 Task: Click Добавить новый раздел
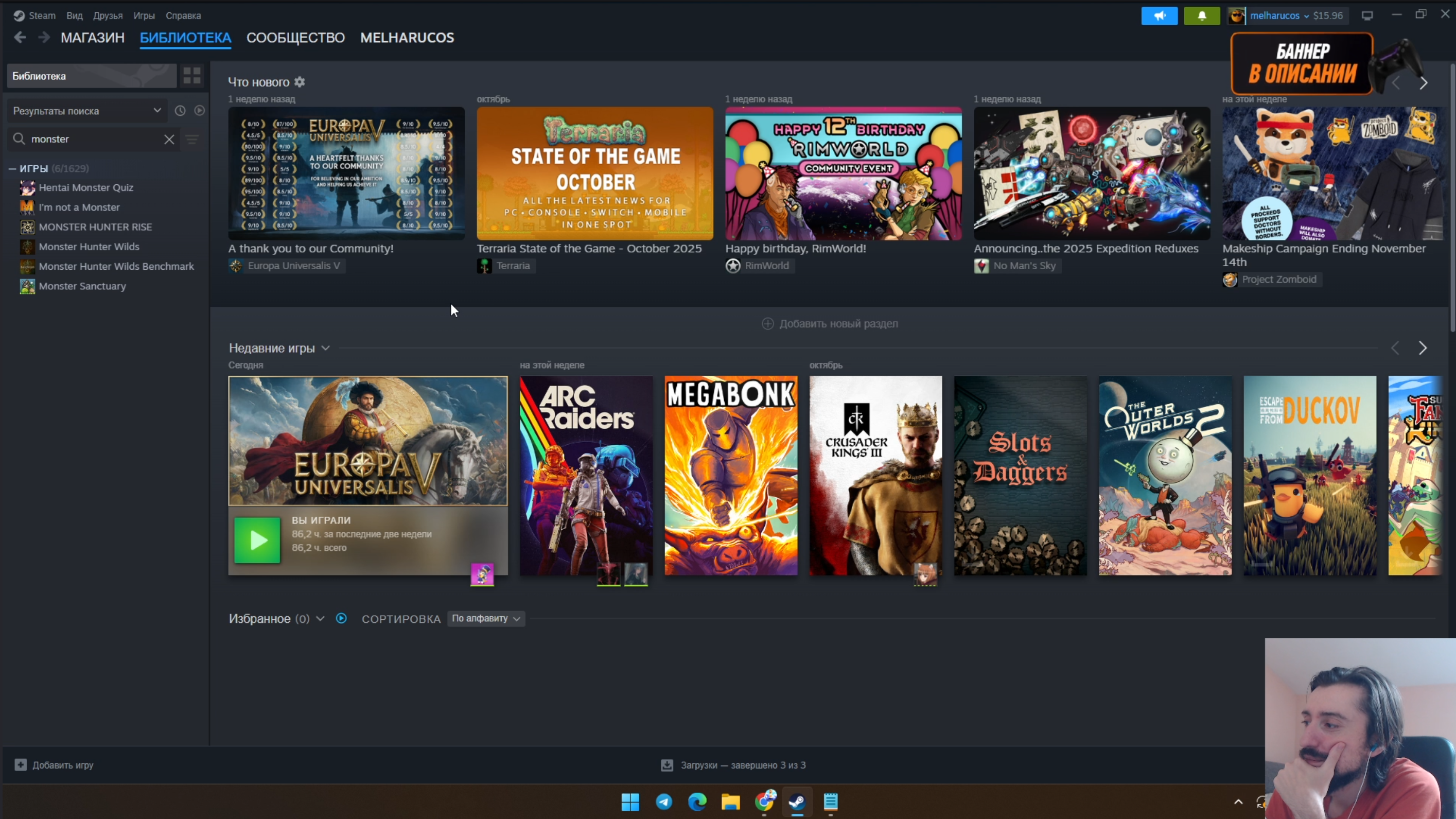(x=830, y=324)
